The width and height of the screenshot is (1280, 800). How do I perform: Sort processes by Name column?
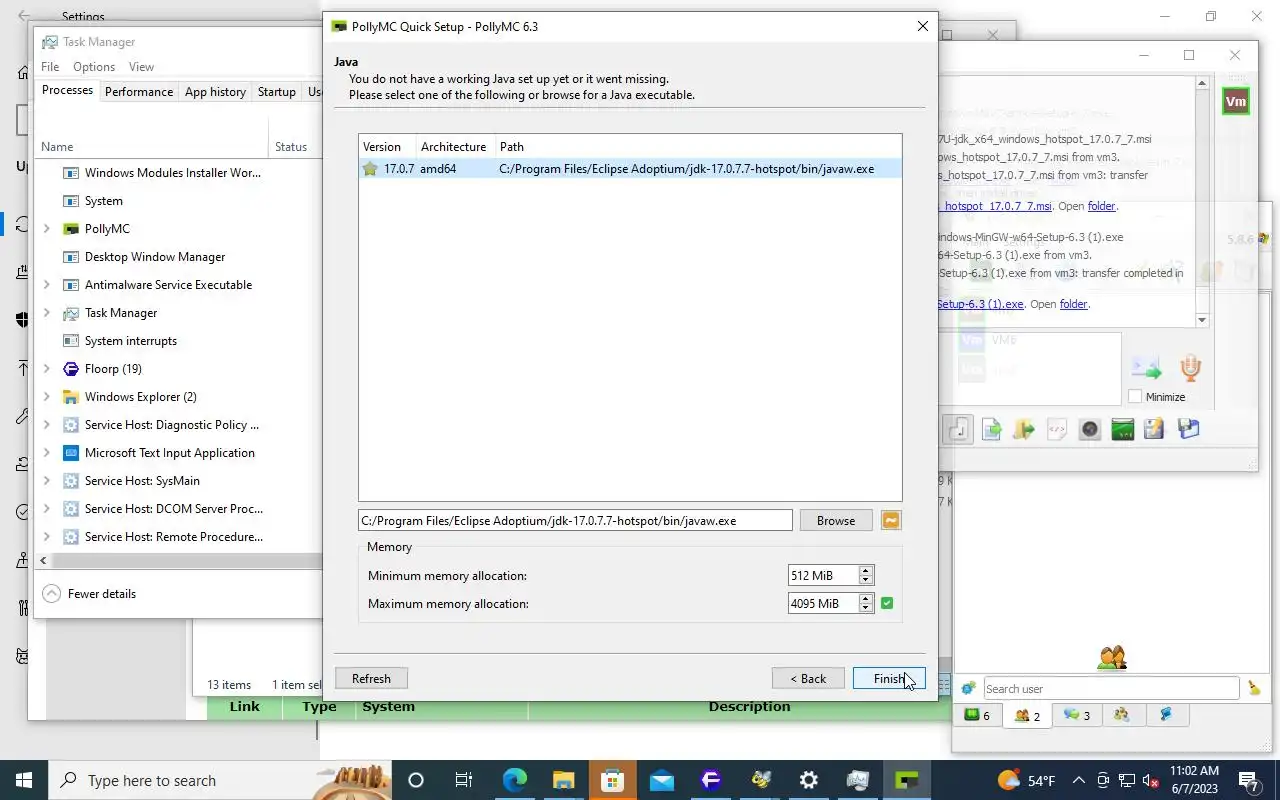click(x=57, y=146)
